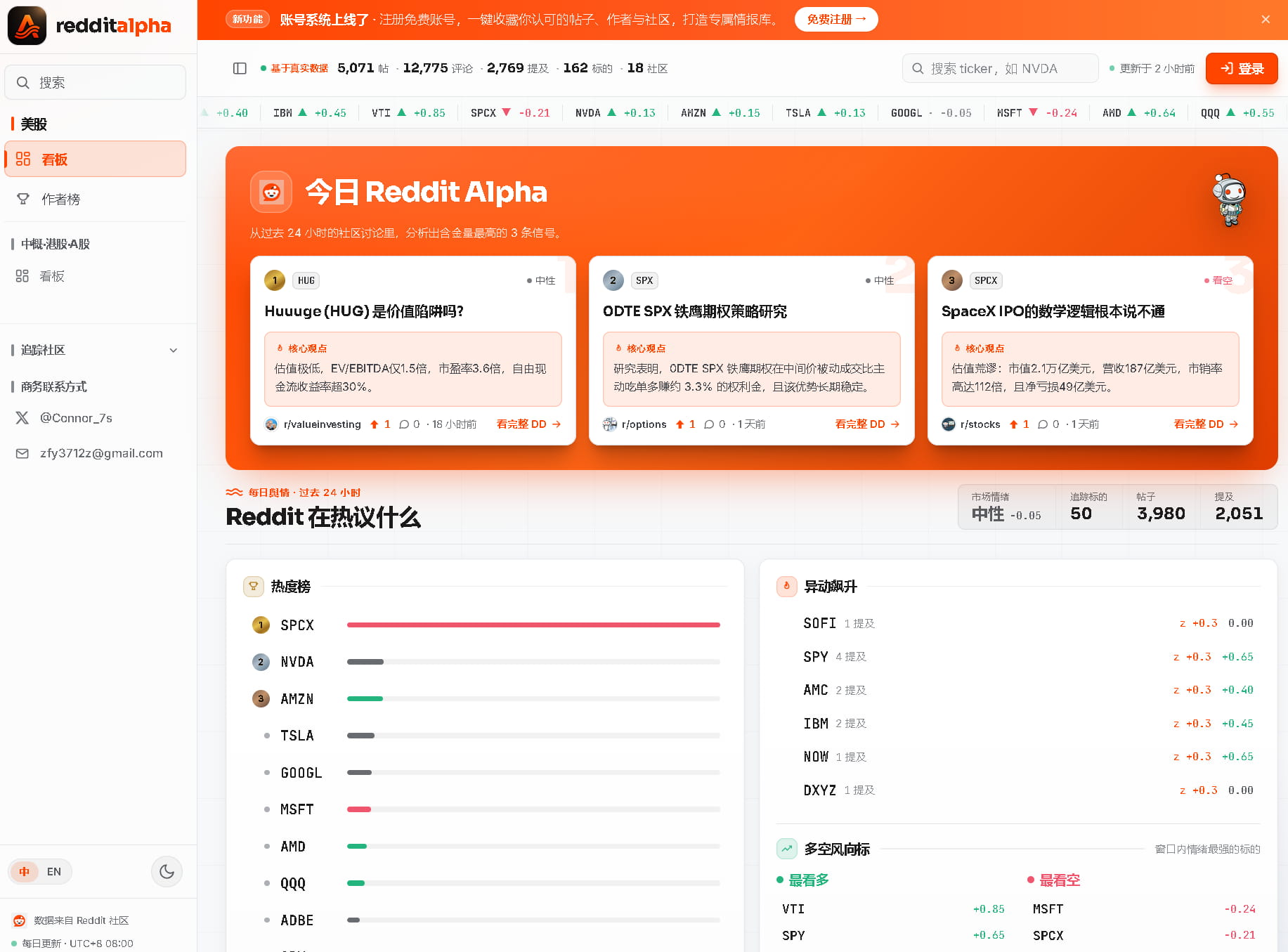Screen dimensions: 1288x952
Task: Click the flame icon next to 异动飙升
Action: [786, 587]
